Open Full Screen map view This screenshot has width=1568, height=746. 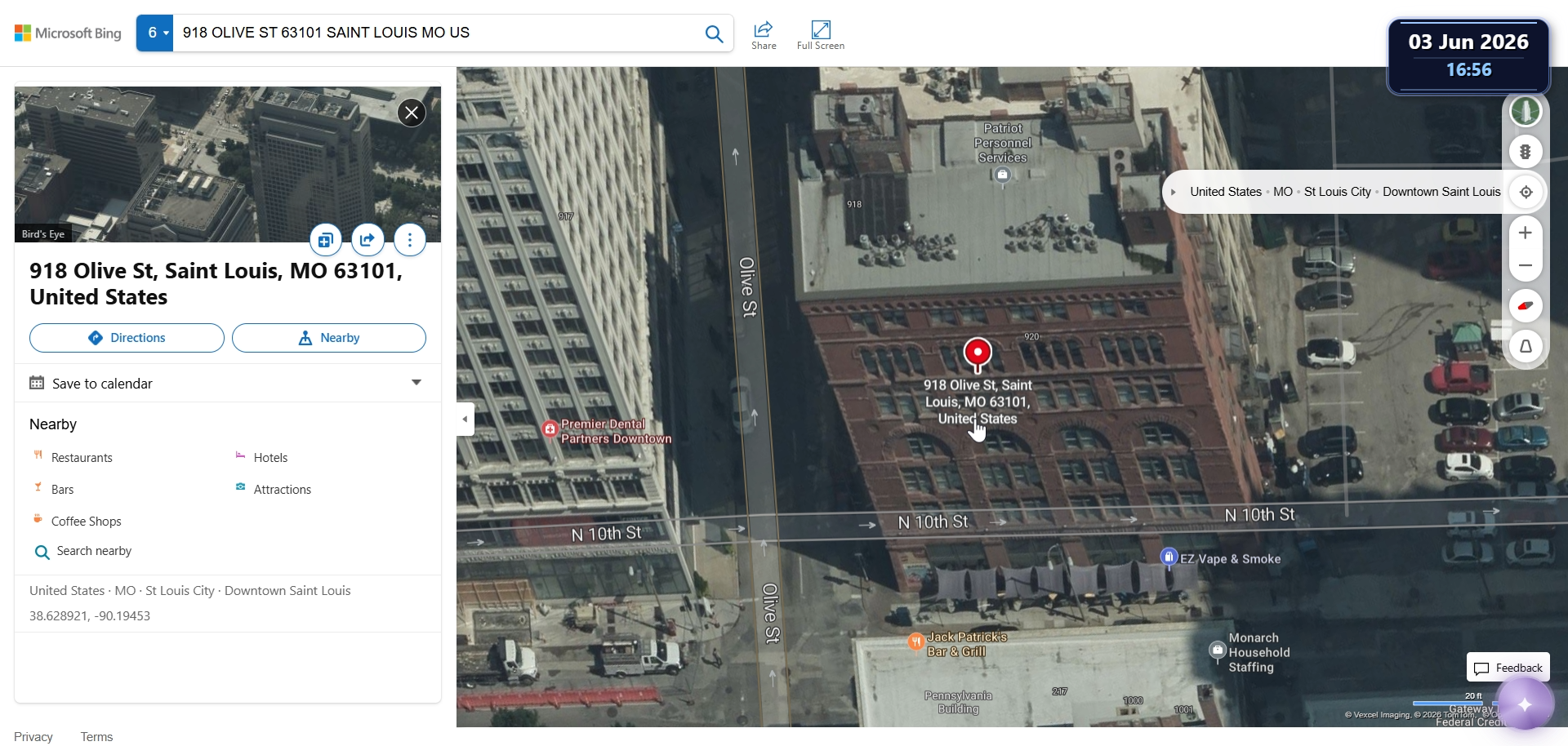point(821,35)
